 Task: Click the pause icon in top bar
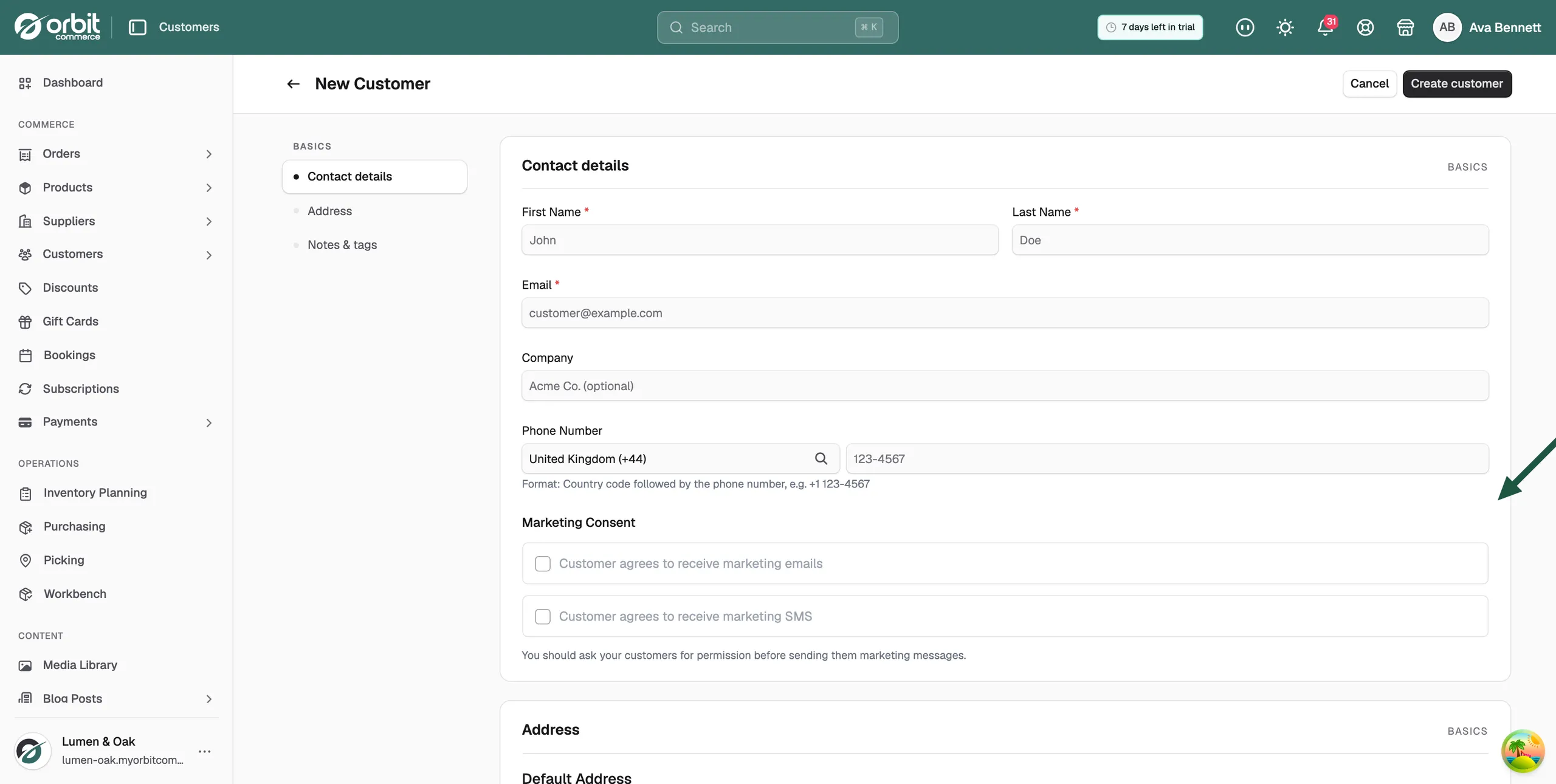(1245, 27)
